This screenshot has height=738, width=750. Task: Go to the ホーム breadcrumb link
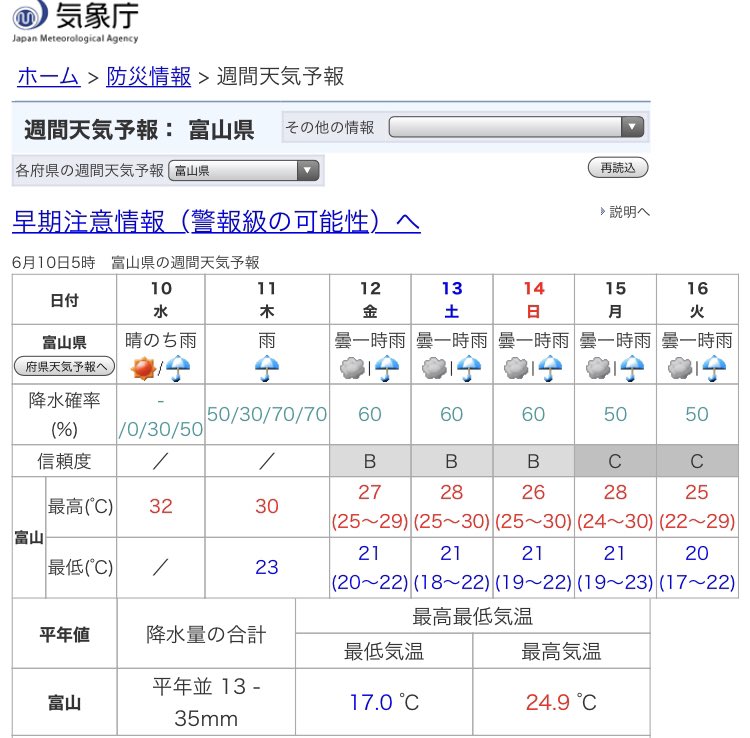pos(48,76)
